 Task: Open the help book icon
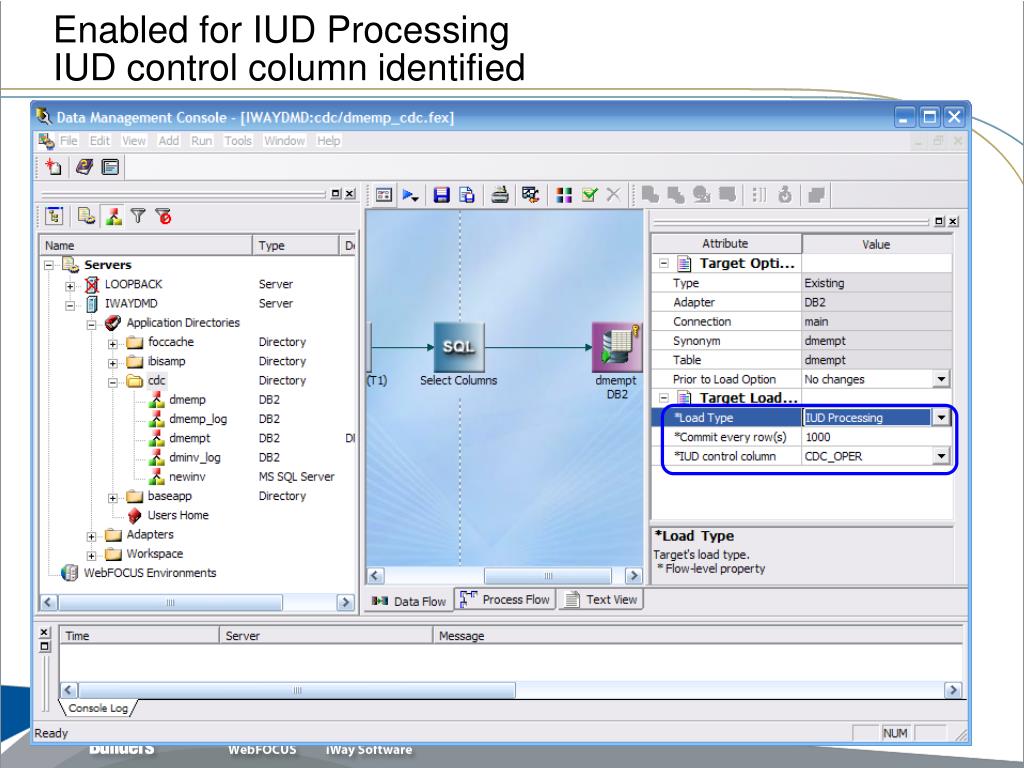coord(84,167)
